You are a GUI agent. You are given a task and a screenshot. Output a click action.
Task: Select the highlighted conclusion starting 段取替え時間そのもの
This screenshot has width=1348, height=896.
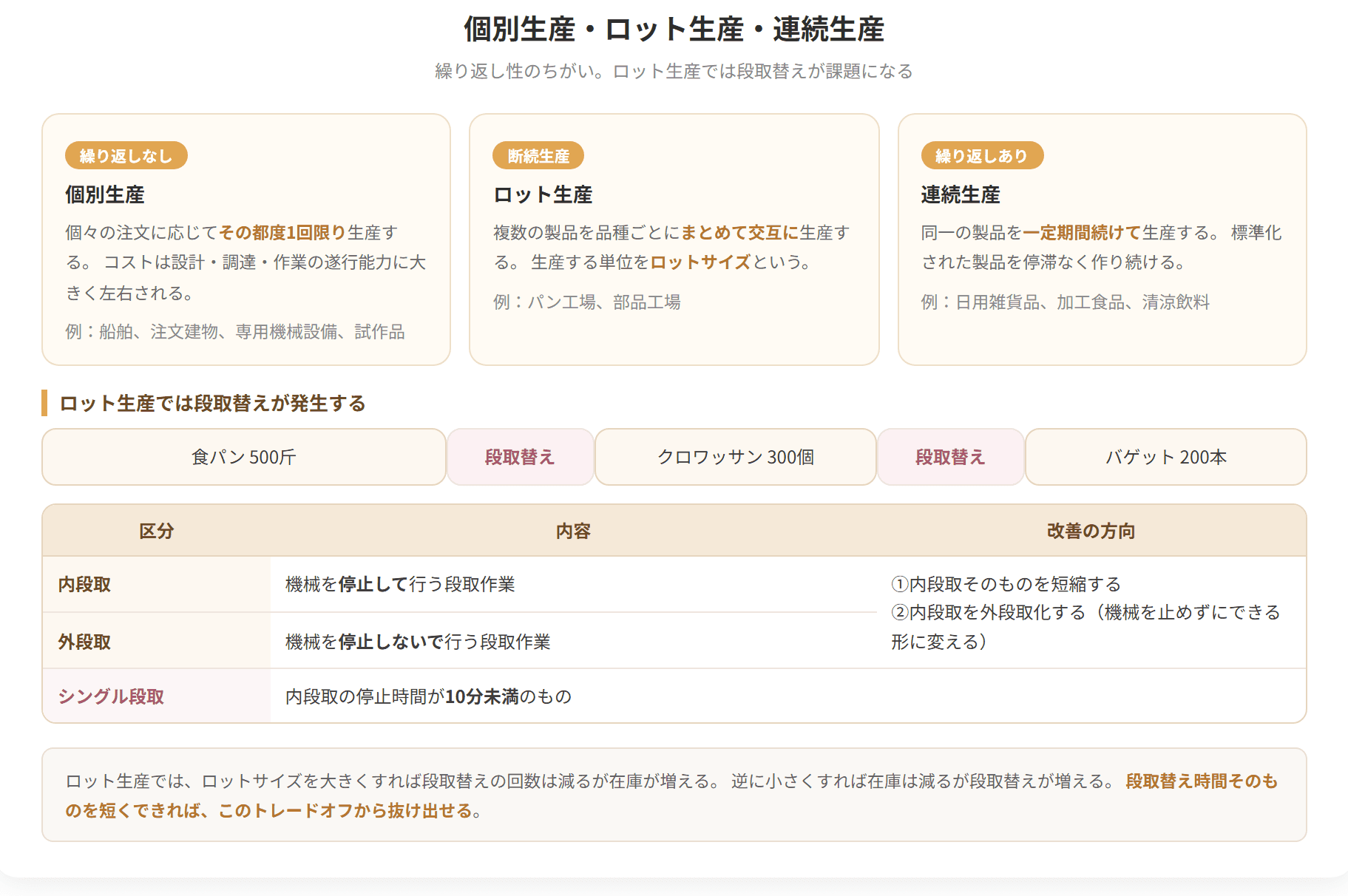pyautogui.click(x=671, y=796)
